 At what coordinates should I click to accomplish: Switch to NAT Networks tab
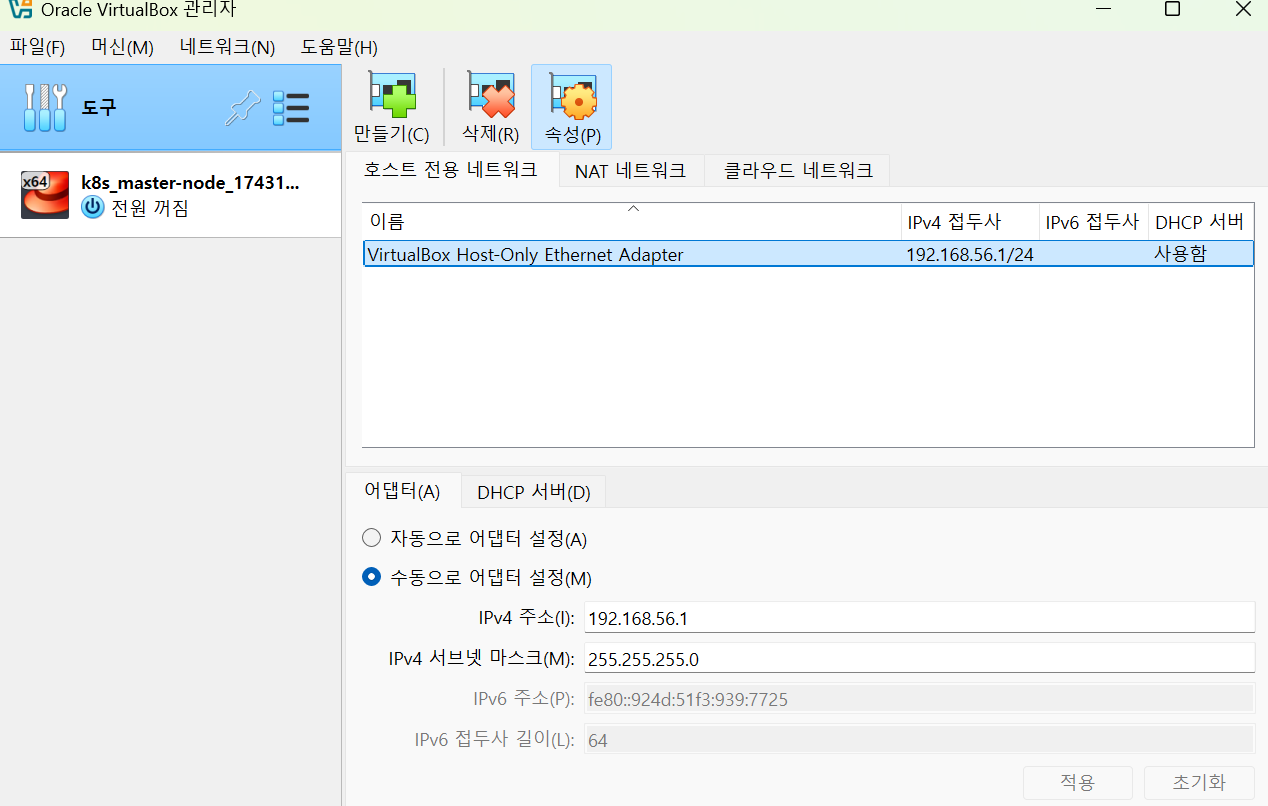pyautogui.click(x=630, y=171)
